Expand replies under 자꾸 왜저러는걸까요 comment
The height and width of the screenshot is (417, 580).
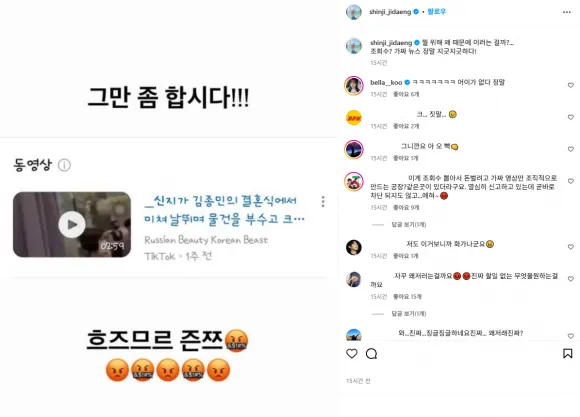pos(409,314)
